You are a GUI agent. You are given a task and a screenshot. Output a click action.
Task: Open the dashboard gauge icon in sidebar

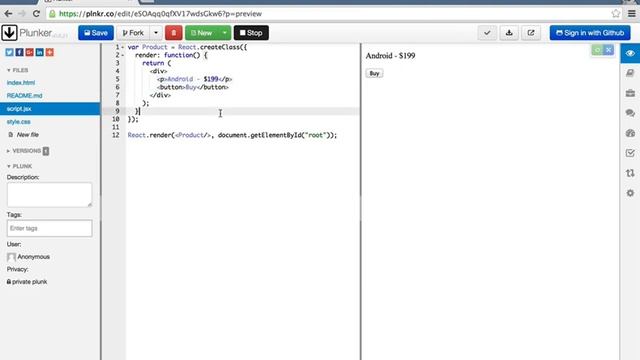coord(630,133)
